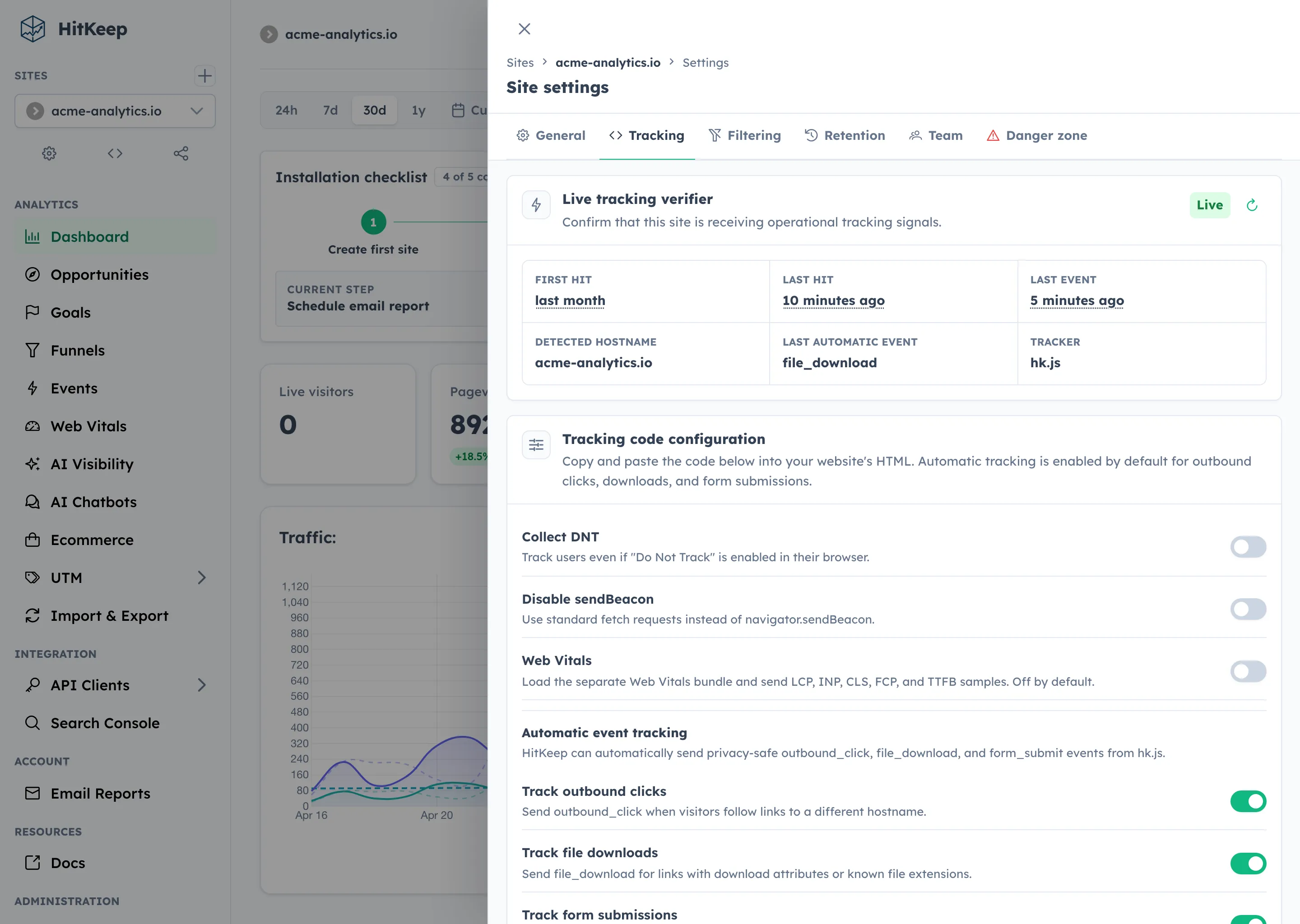The height and width of the screenshot is (924, 1300).
Task: Click the lightning bolt verifier icon
Action: pos(536,205)
